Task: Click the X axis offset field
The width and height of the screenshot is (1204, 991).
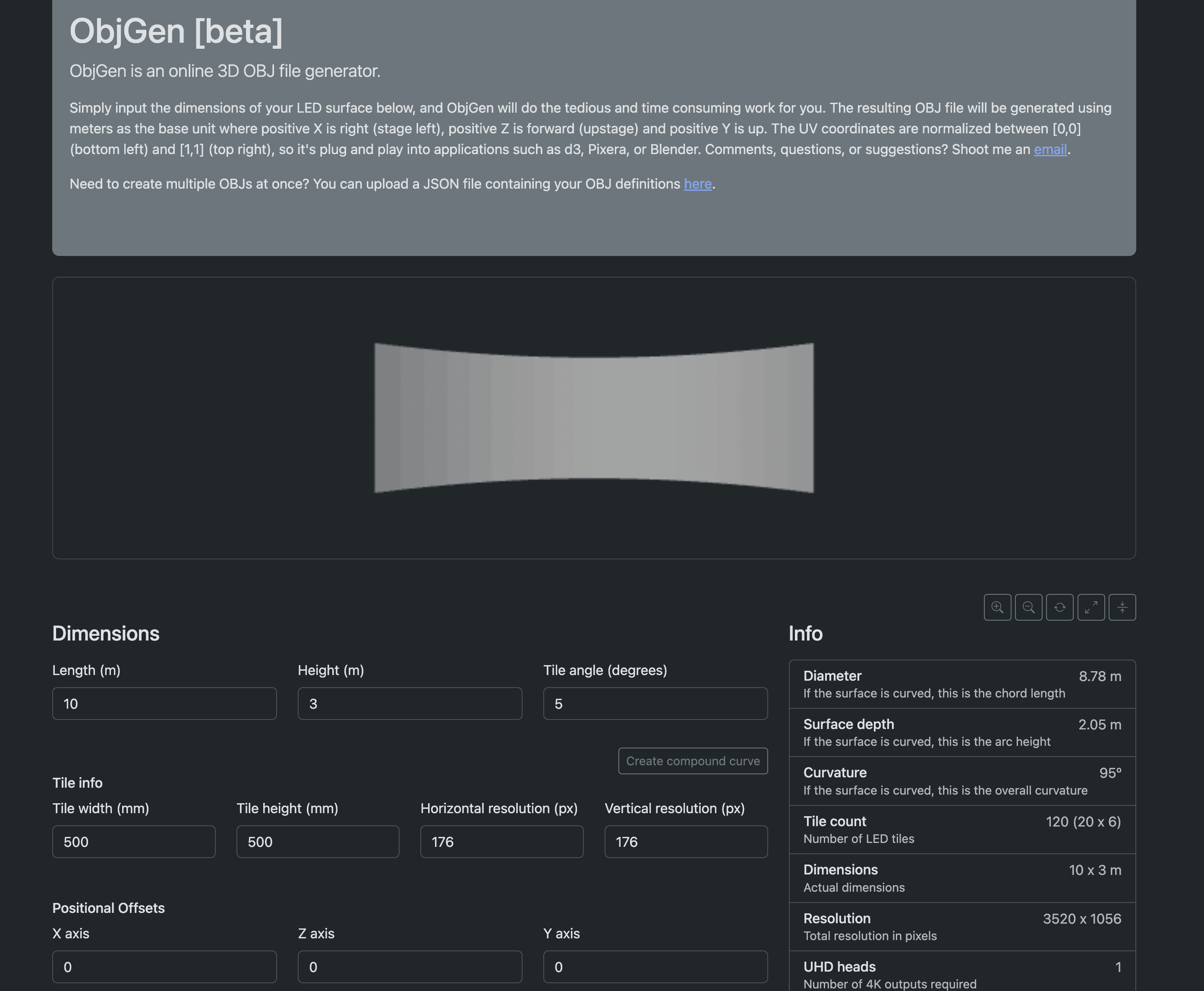Action: (164, 967)
